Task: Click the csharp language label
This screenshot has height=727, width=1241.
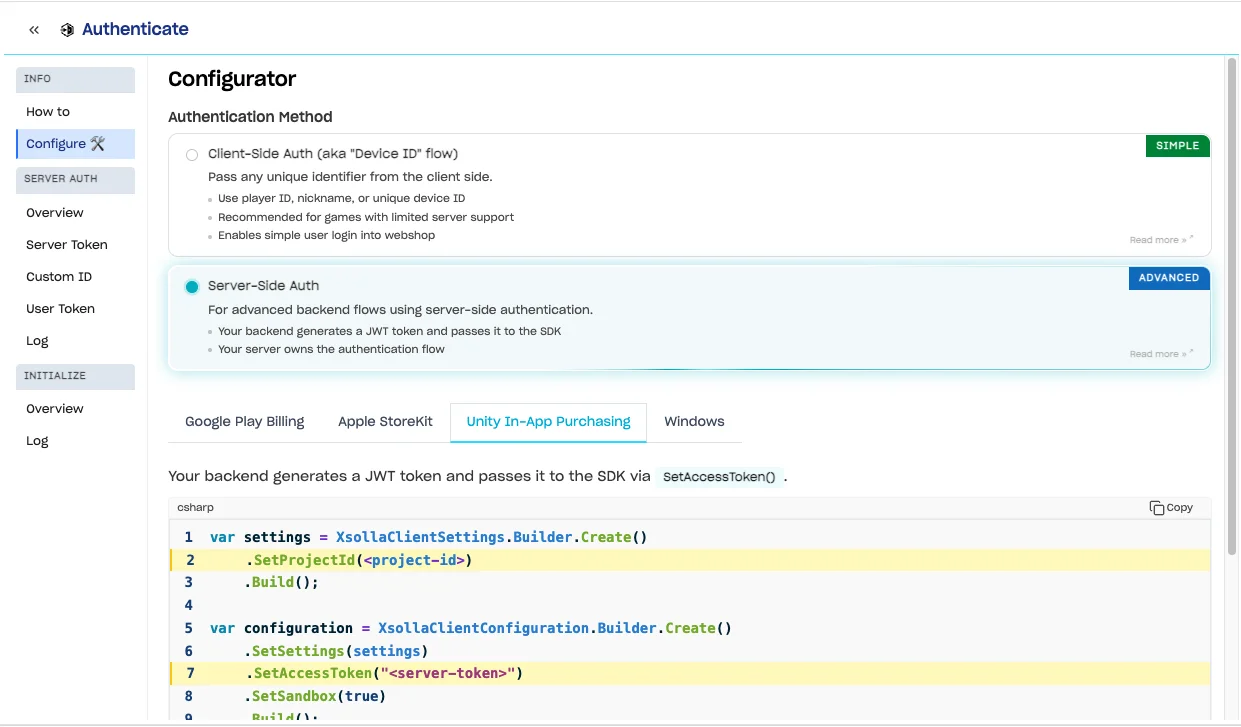Action: coord(196,508)
